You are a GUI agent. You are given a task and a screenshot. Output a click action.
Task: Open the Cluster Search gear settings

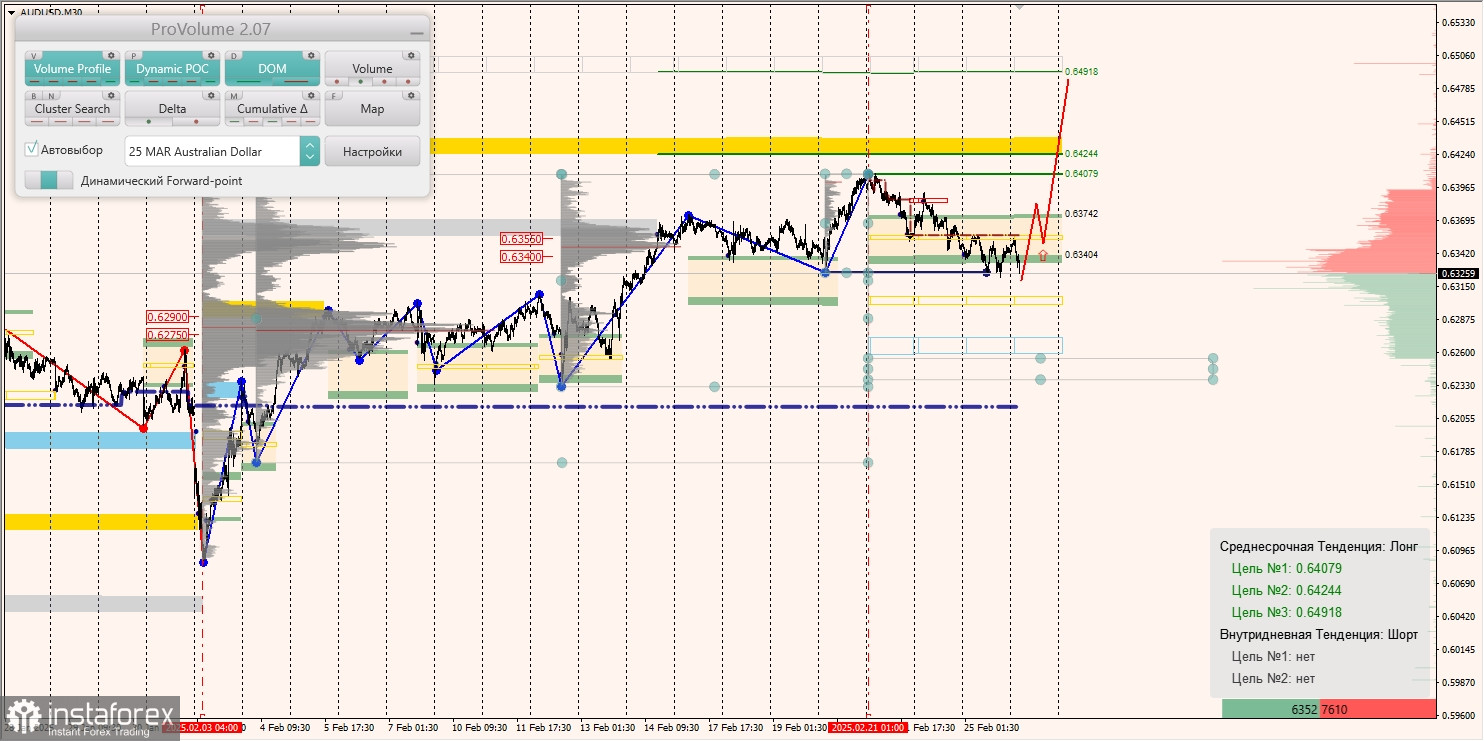tap(111, 96)
